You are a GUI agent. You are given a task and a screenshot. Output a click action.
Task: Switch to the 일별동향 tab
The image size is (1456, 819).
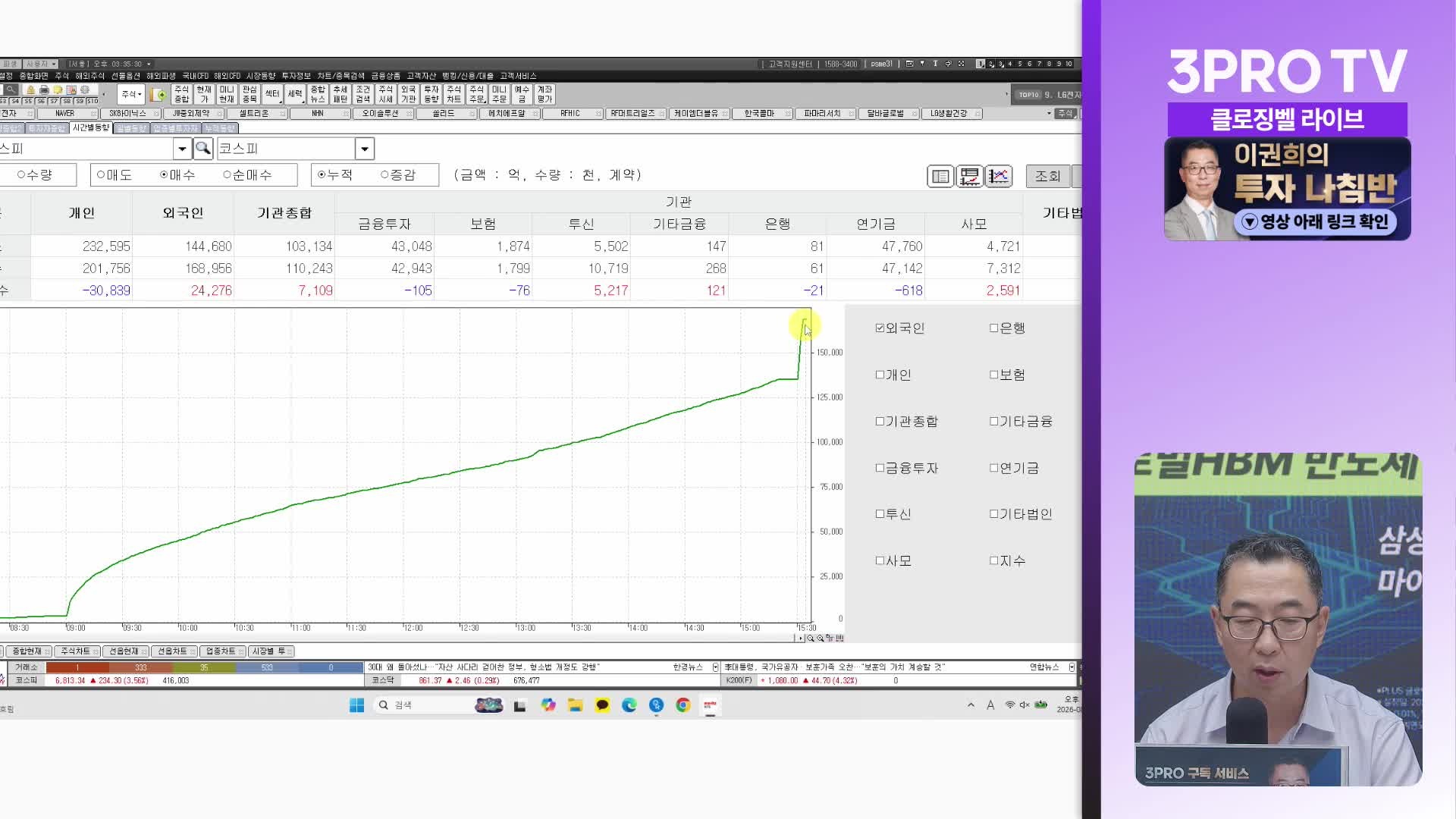(x=131, y=128)
